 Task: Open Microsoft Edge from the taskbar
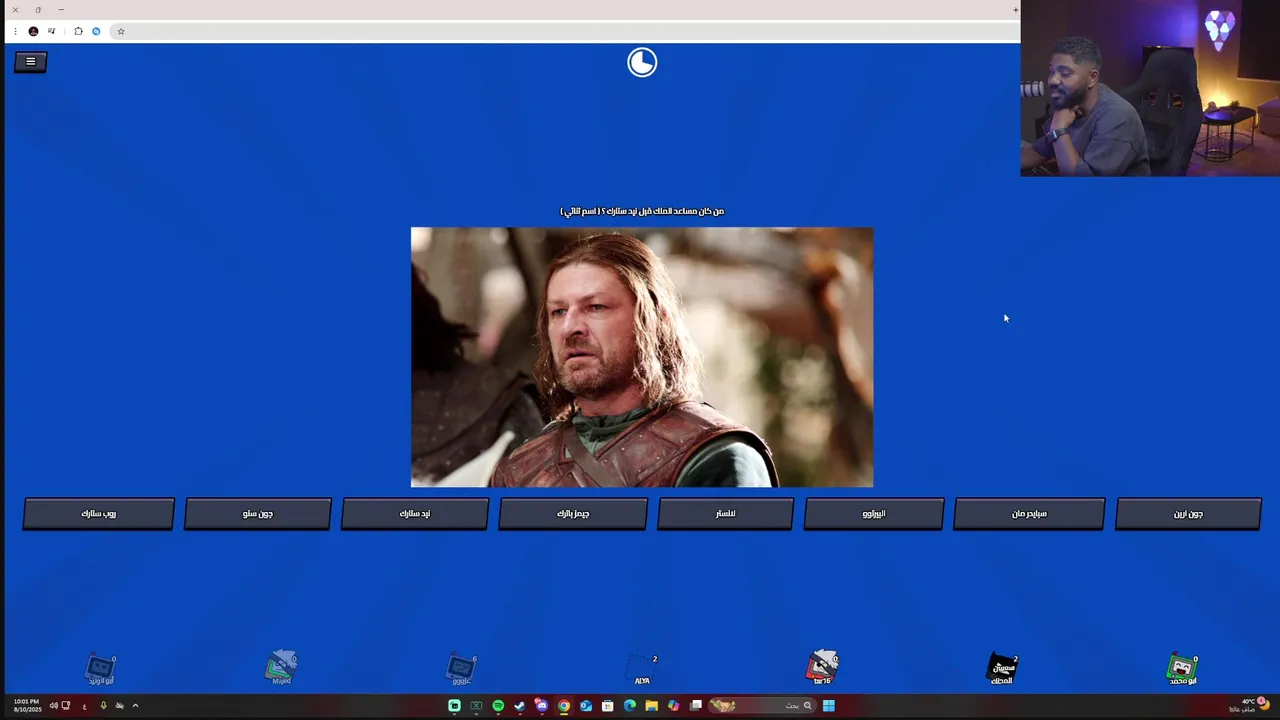click(x=630, y=706)
